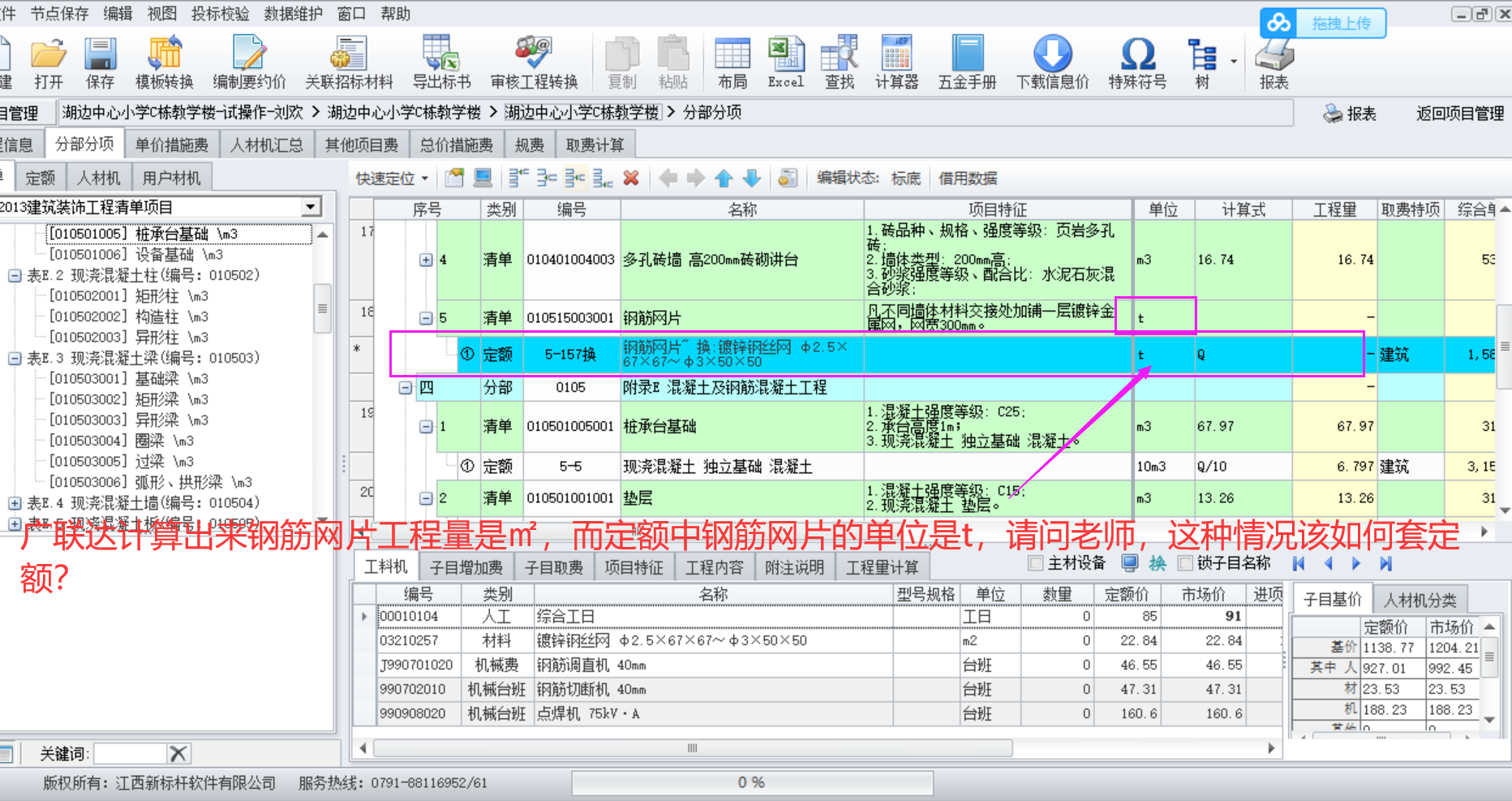Open the 工程量计算 tab
Screen dimensions: 1512x801
(x=883, y=566)
